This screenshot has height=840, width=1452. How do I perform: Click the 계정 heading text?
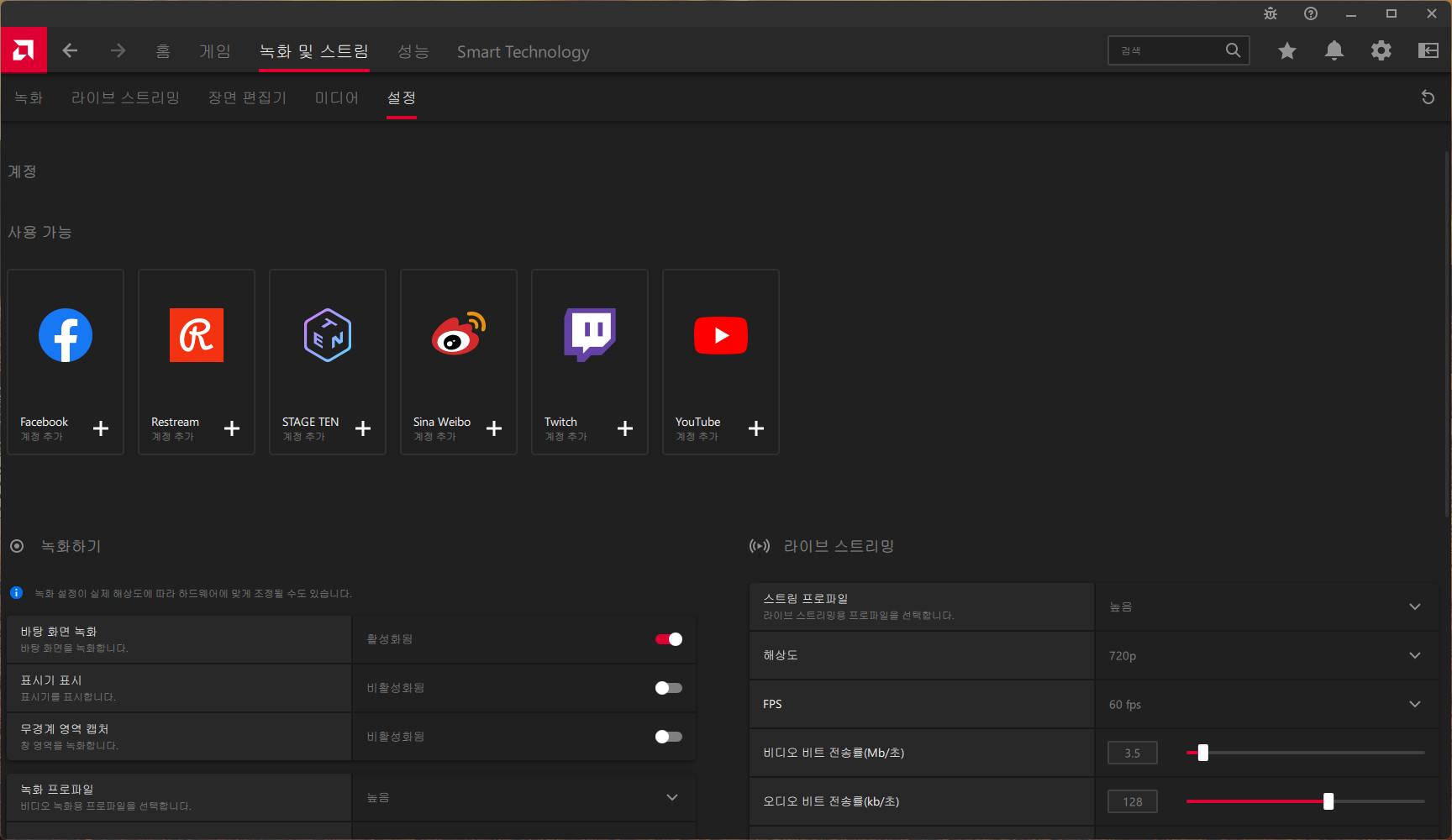[x=23, y=171]
